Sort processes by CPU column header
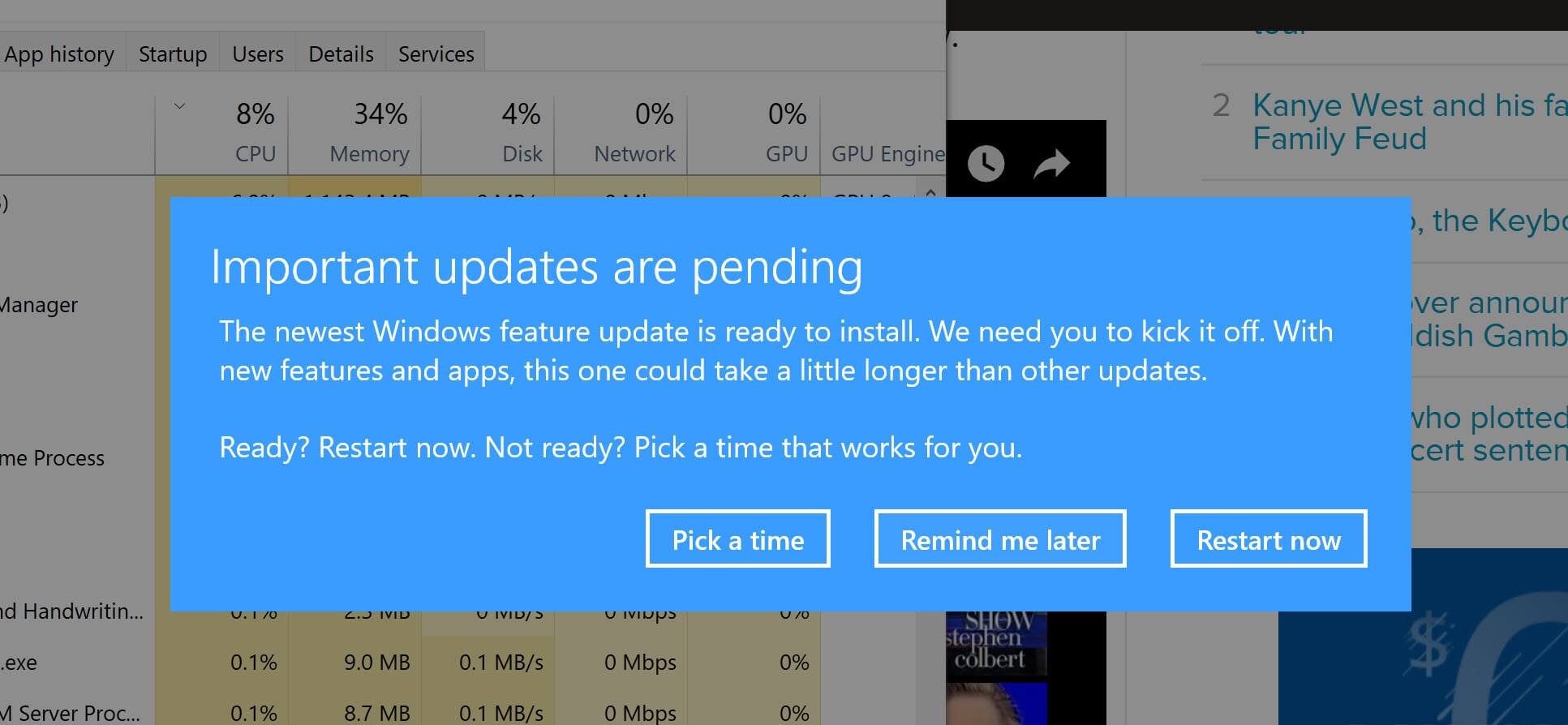Viewport: 1568px width, 725px height. [x=222, y=134]
